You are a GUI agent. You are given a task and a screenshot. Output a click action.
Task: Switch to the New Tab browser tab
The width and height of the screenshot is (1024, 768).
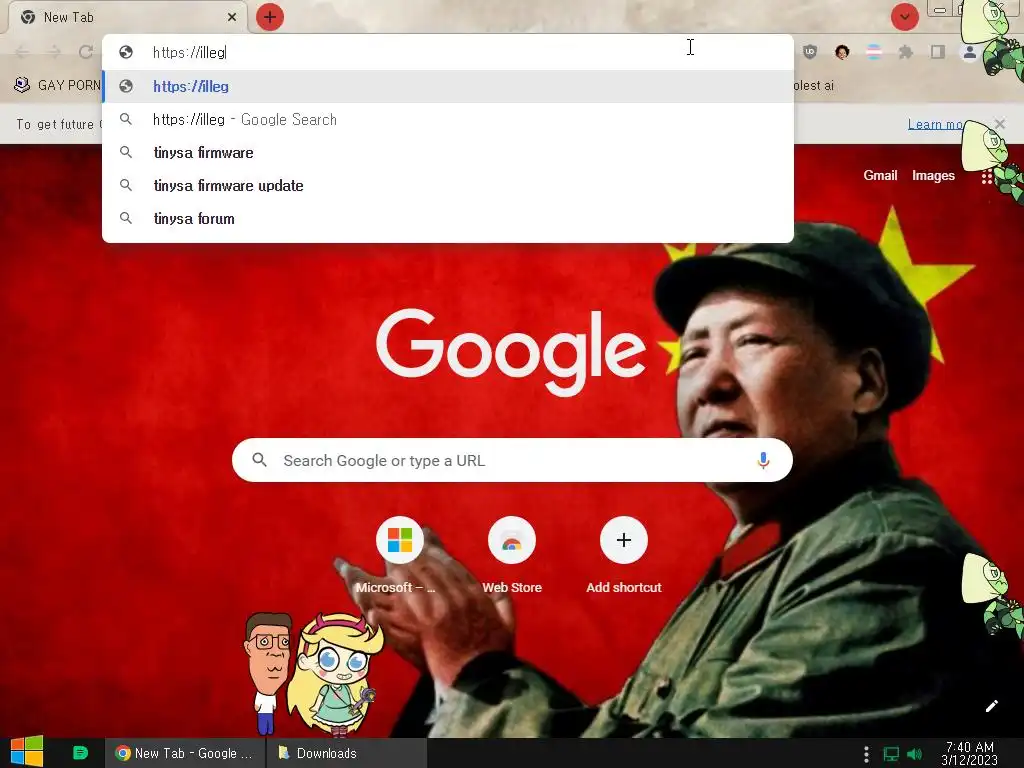pyautogui.click(x=127, y=17)
